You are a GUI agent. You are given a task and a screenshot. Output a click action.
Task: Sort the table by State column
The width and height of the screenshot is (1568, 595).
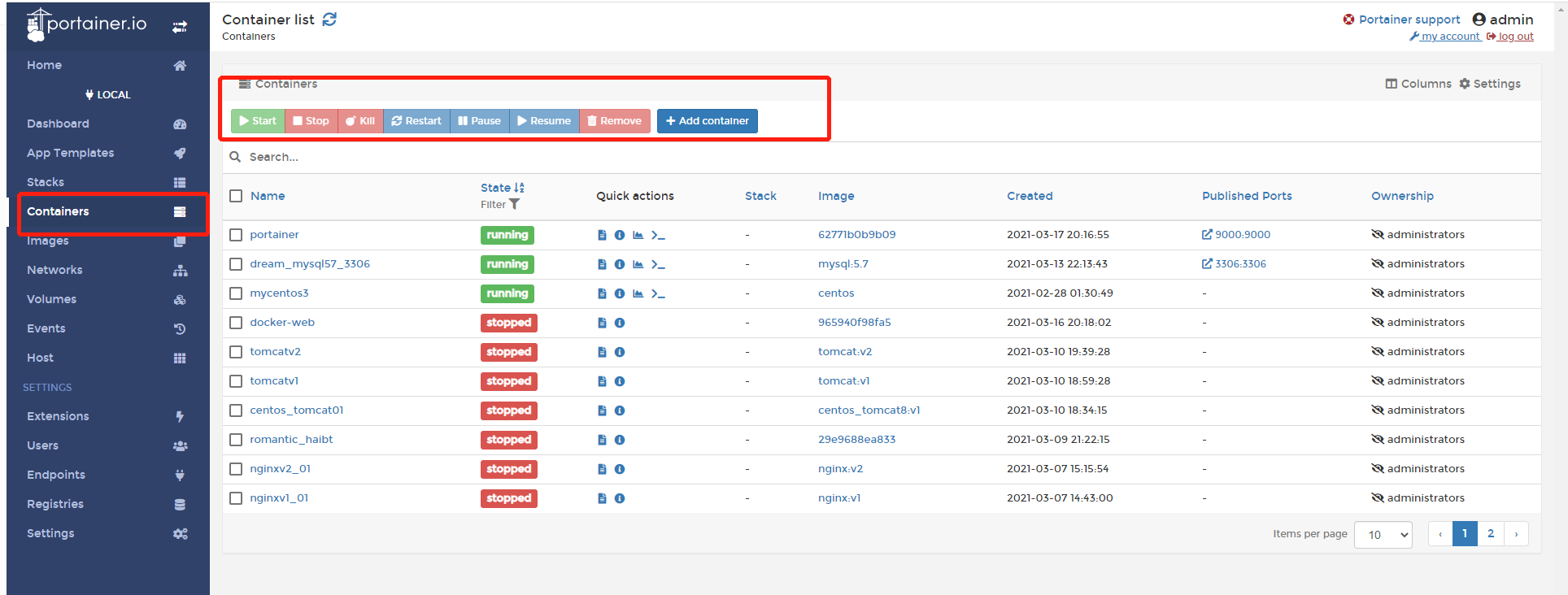click(502, 188)
